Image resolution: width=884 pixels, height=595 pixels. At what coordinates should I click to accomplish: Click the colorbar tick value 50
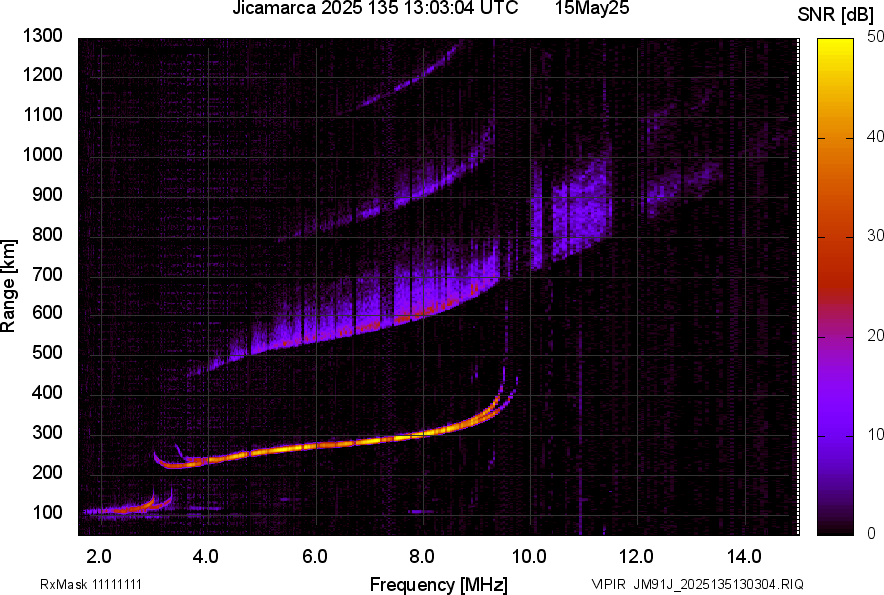[x=875, y=37]
